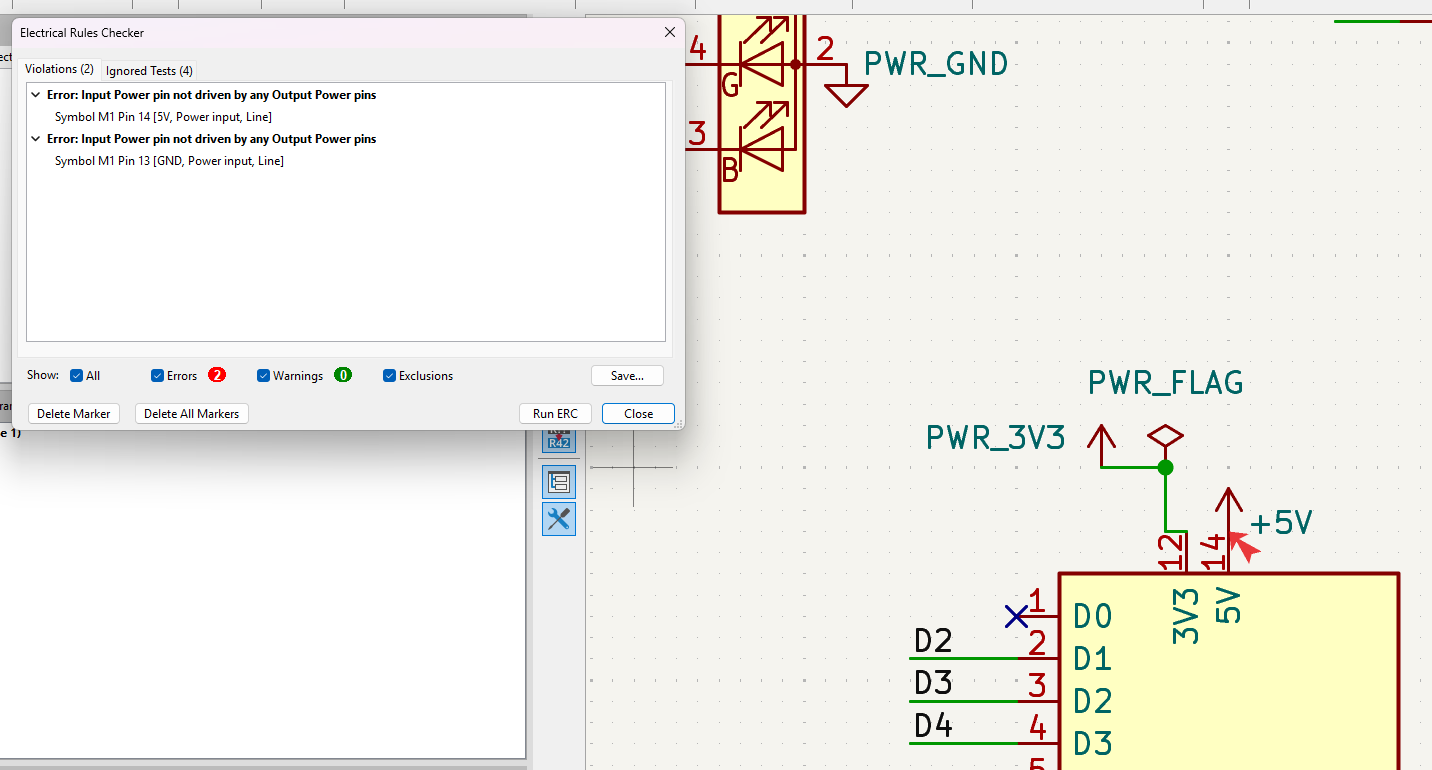Select the PWR_3V3 power arrow symbol
The image size is (1432, 770).
[1102, 443]
